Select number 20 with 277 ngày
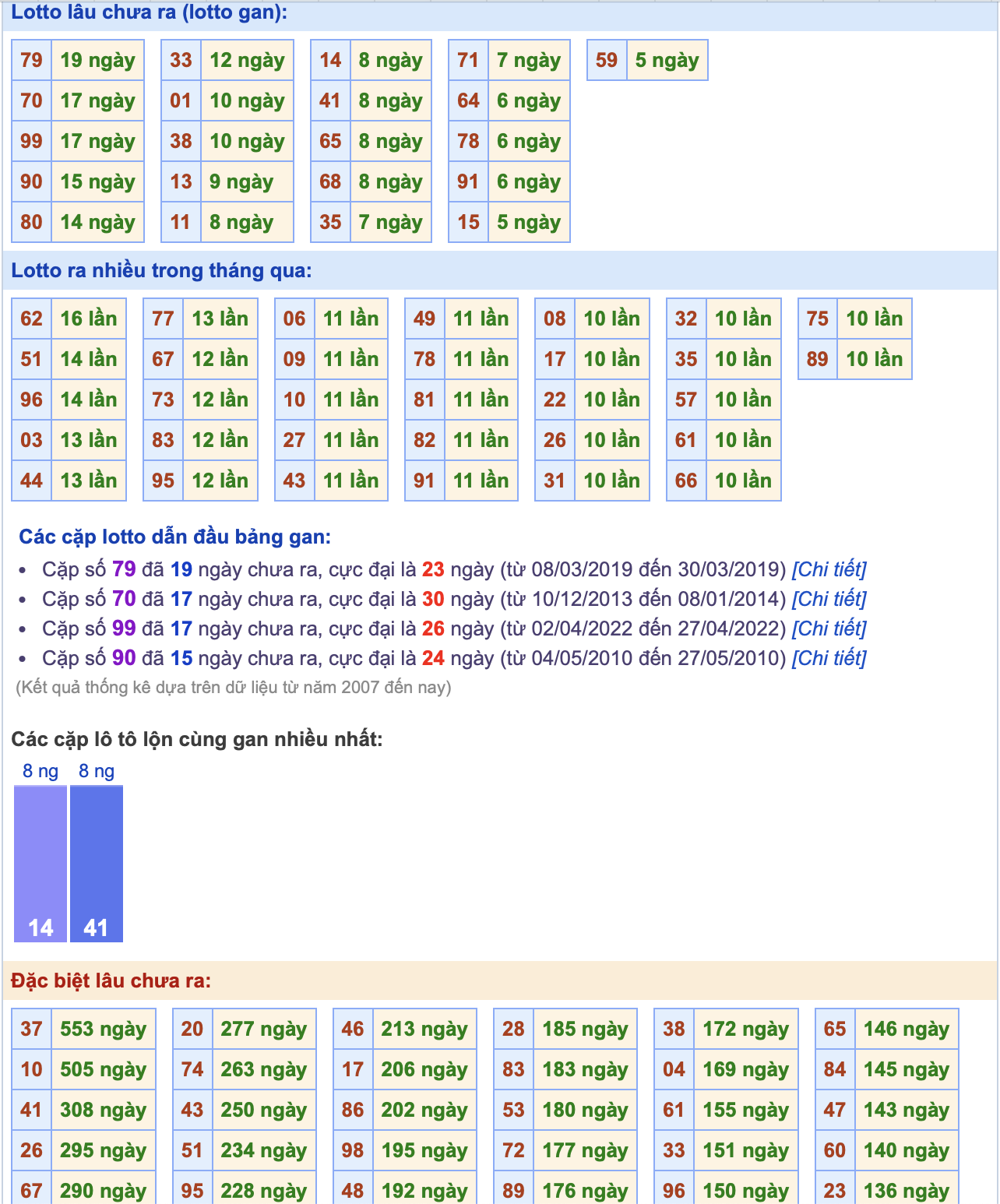 click(x=192, y=1029)
